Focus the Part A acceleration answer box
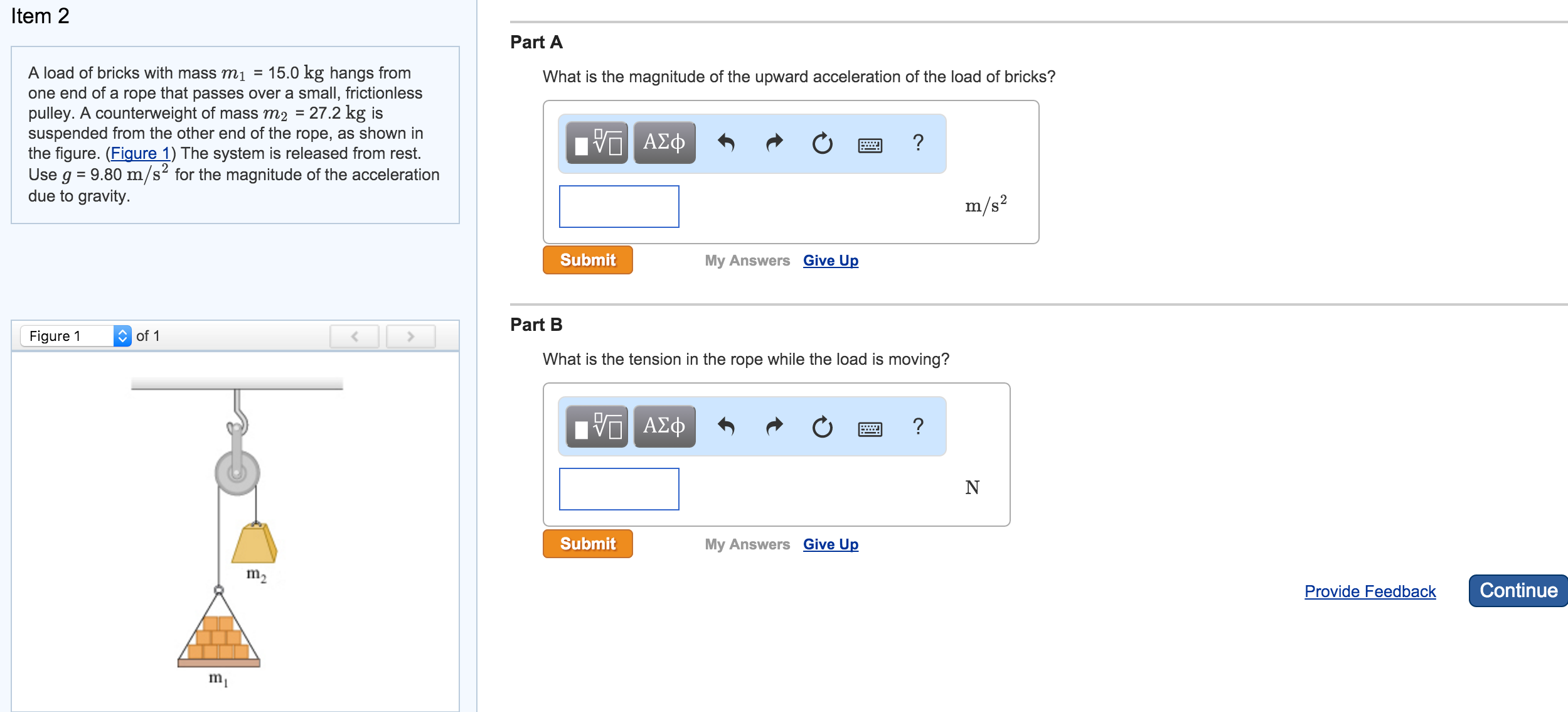1568x712 pixels. pos(619,207)
